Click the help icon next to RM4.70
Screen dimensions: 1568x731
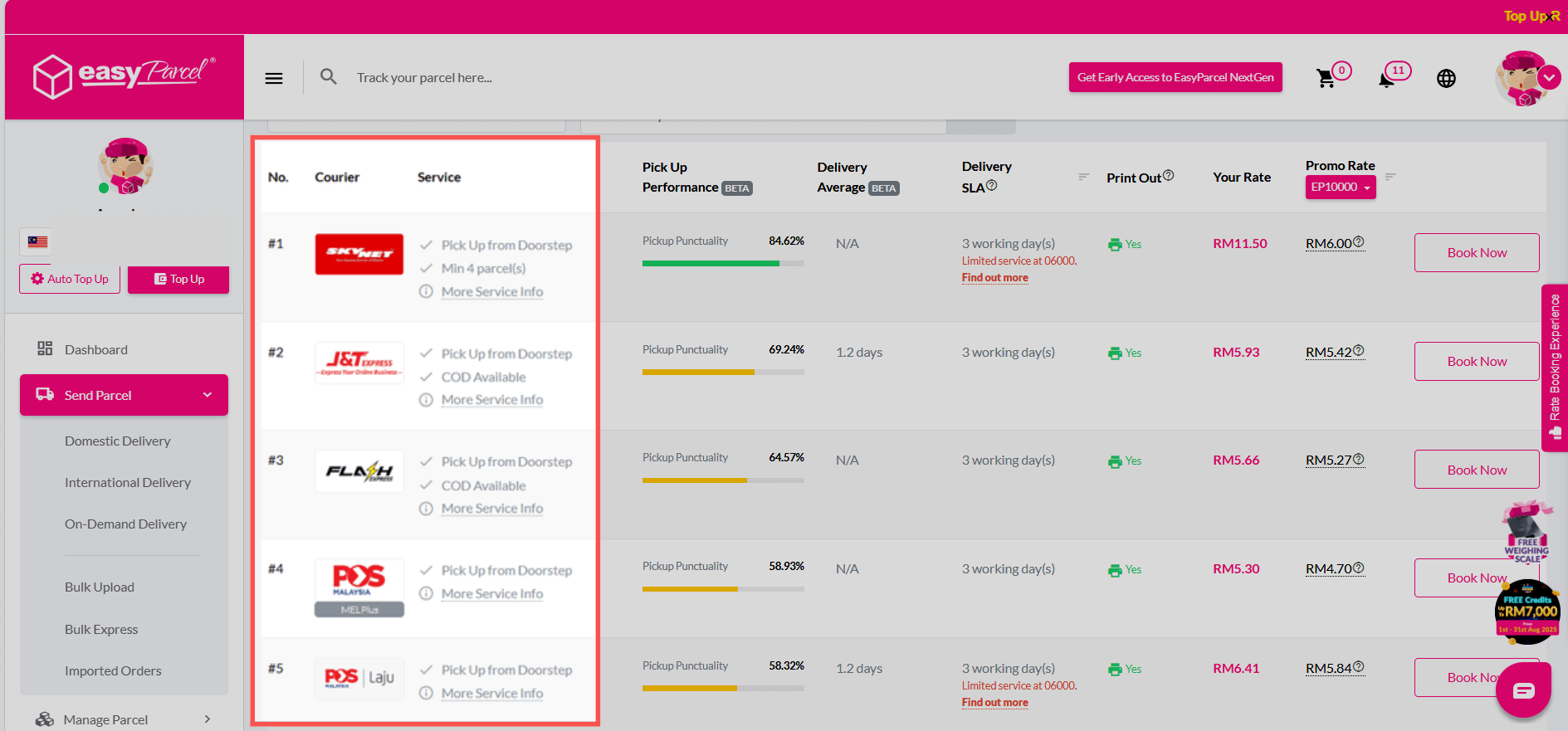pos(1359,568)
